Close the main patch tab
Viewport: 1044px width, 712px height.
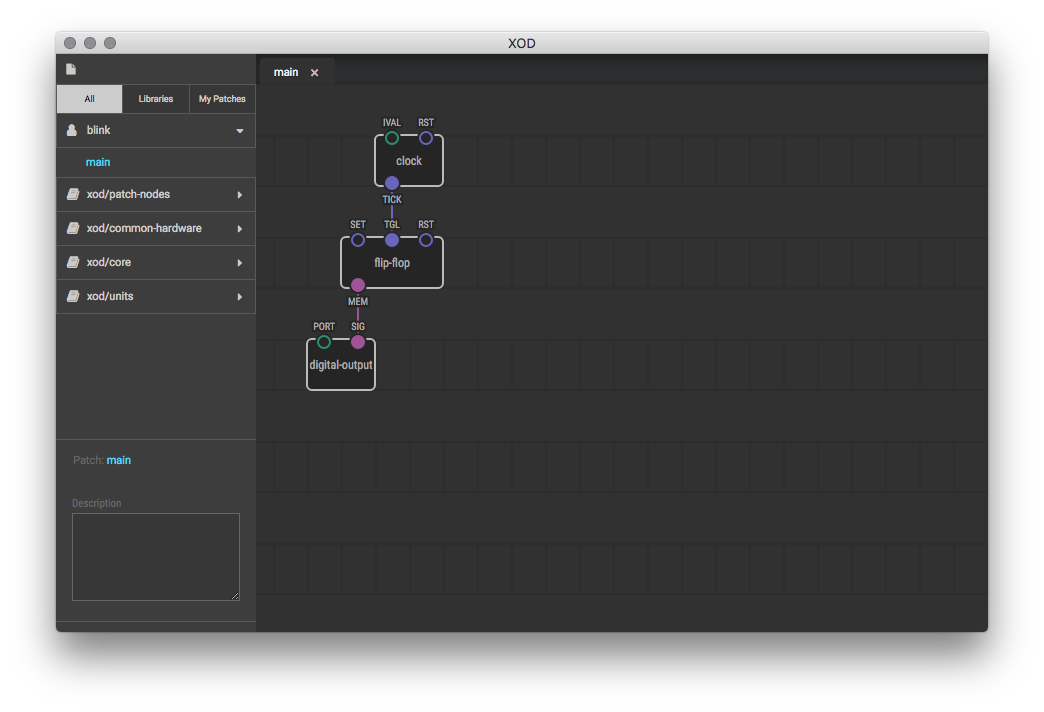pos(314,73)
